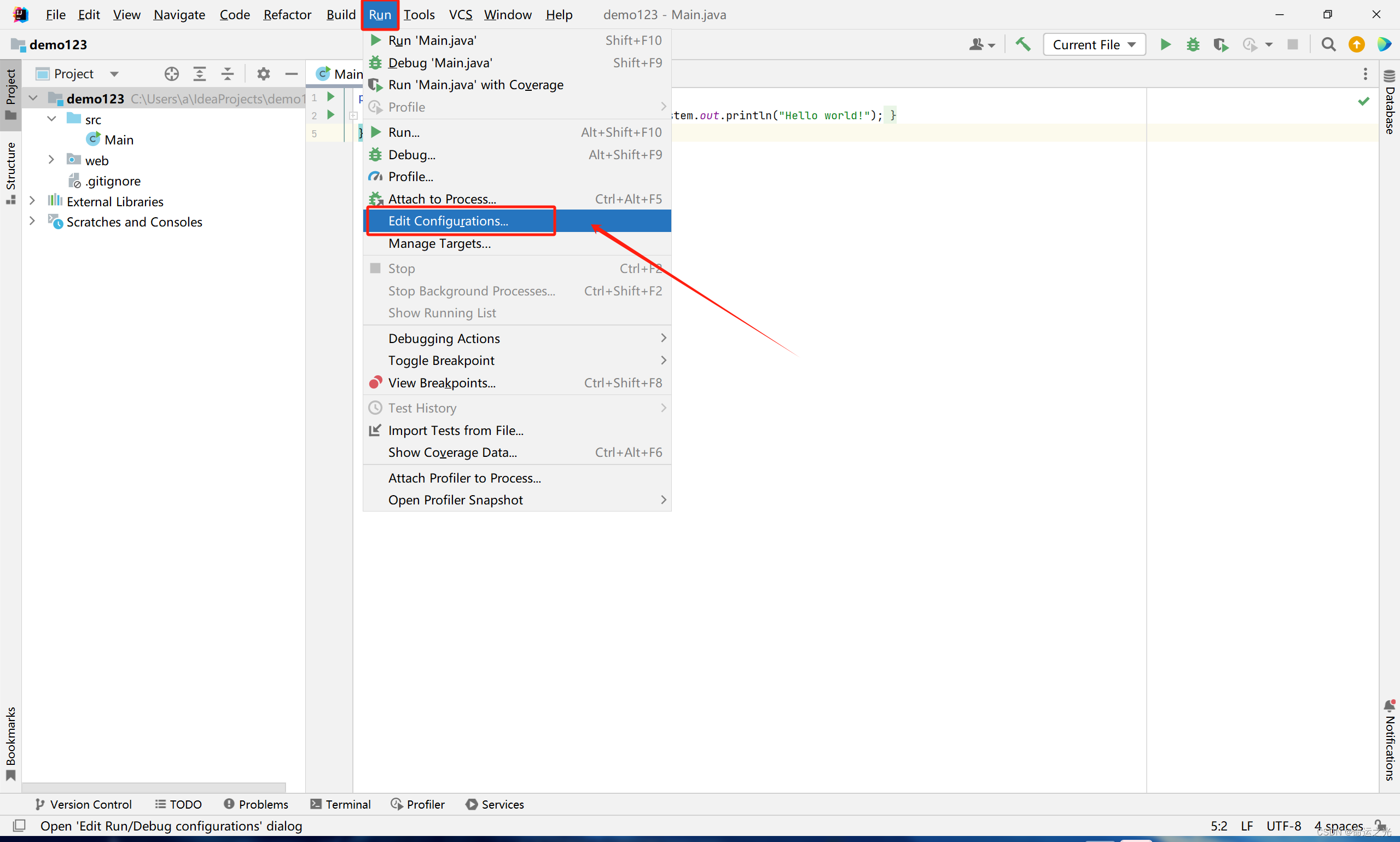Select Main.java in project tree
Screen dimensions: 1400x842
pyautogui.click(x=118, y=140)
